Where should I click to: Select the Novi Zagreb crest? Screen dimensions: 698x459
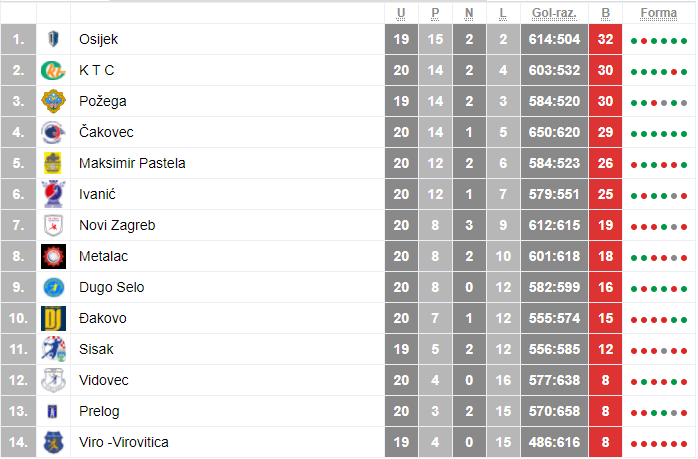coord(53,225)
